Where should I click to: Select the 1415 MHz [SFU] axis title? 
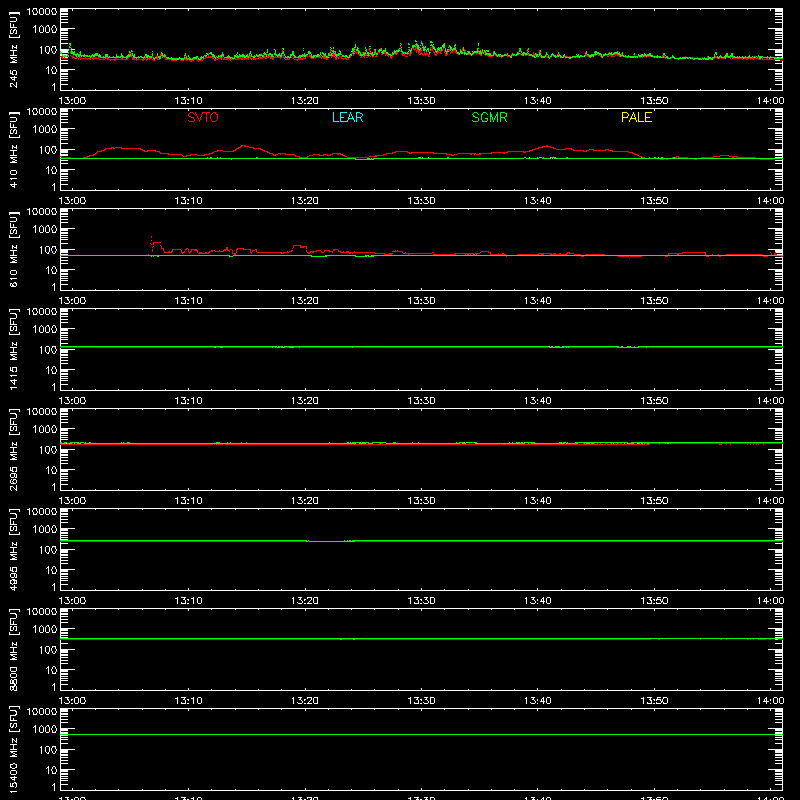(14, 349)
